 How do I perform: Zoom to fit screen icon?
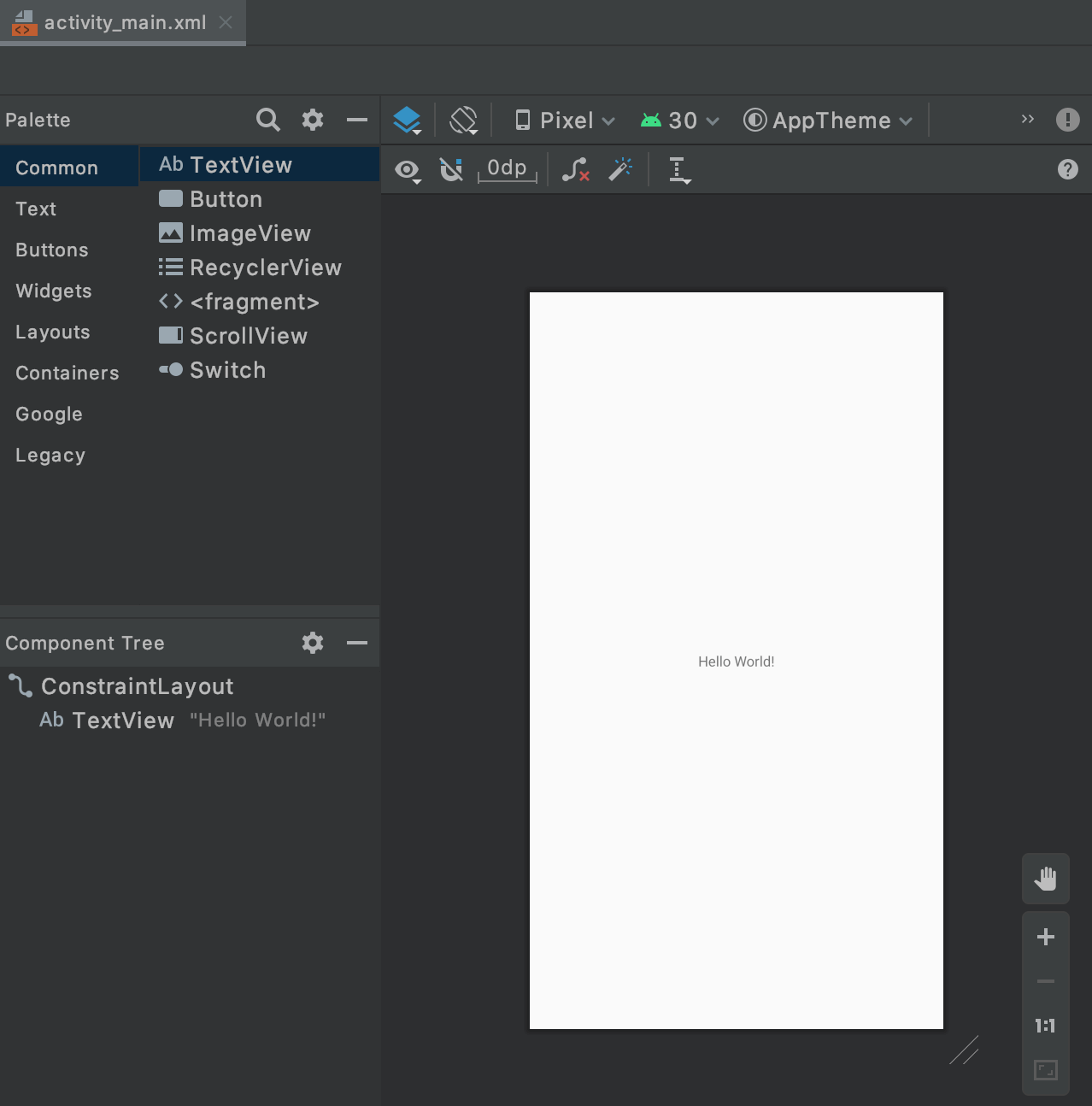tap(1046, 1070)
